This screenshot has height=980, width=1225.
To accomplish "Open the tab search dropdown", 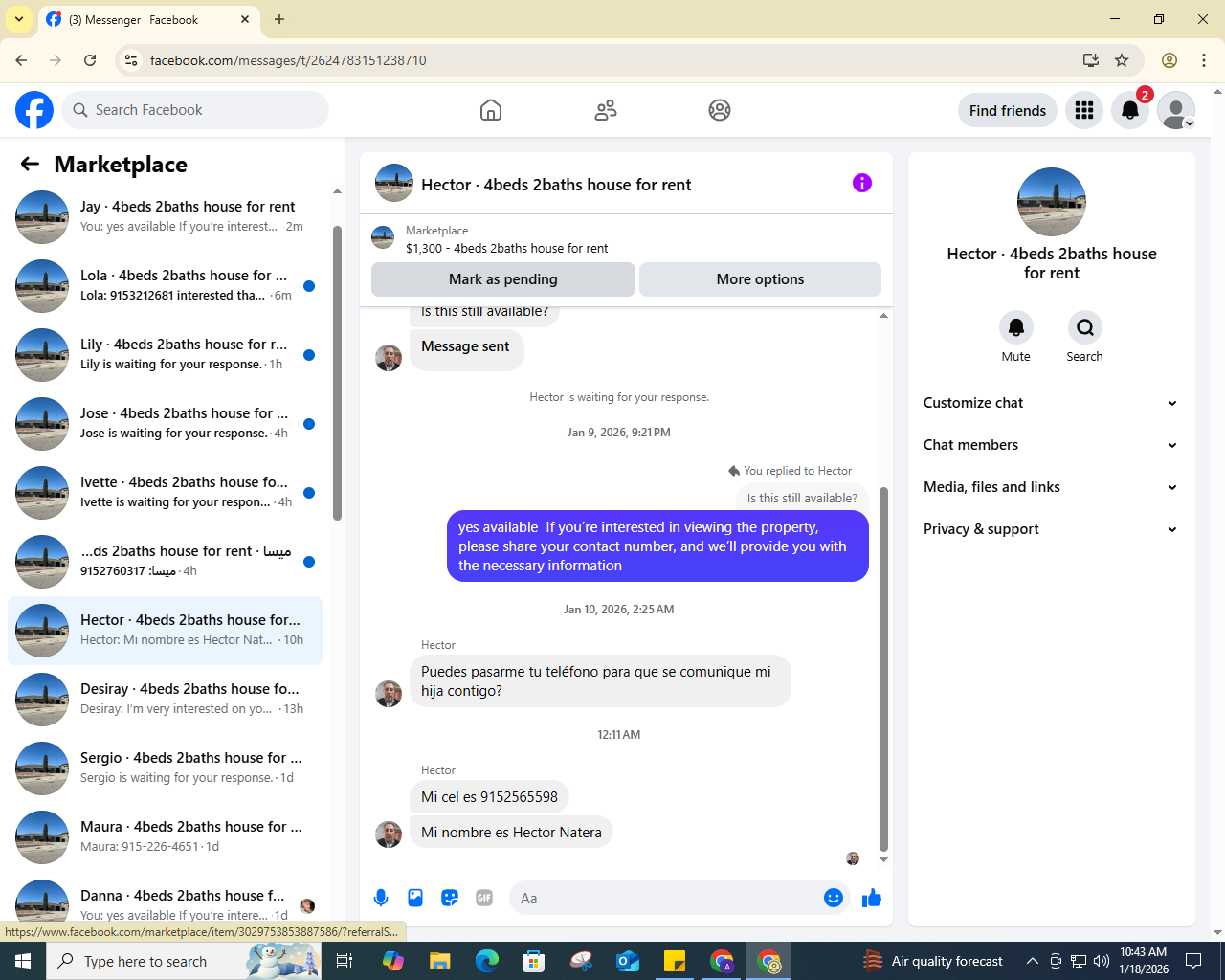I will [19, 19].
